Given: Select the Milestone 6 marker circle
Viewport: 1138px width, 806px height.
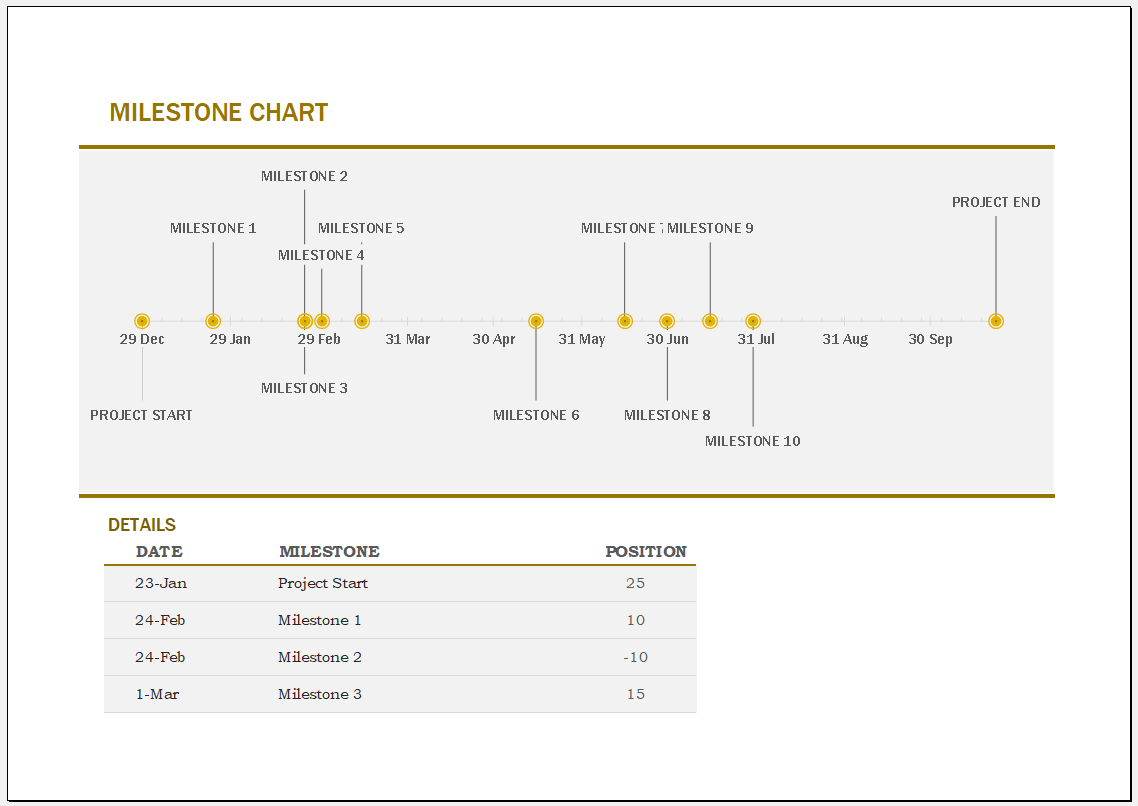Looking at the screenshot, I should [x=536, y=321].
